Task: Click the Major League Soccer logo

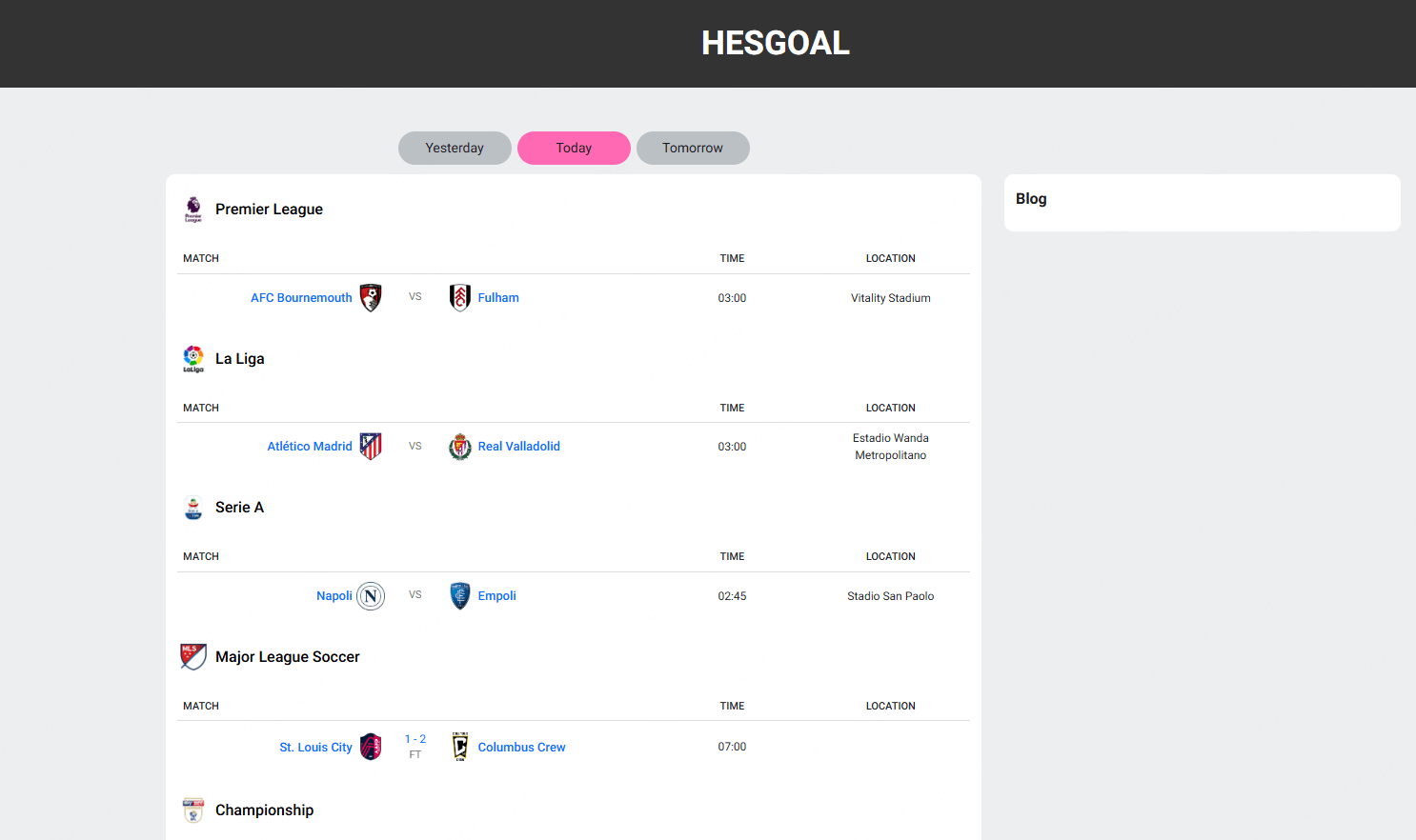Action: (193, 657)
